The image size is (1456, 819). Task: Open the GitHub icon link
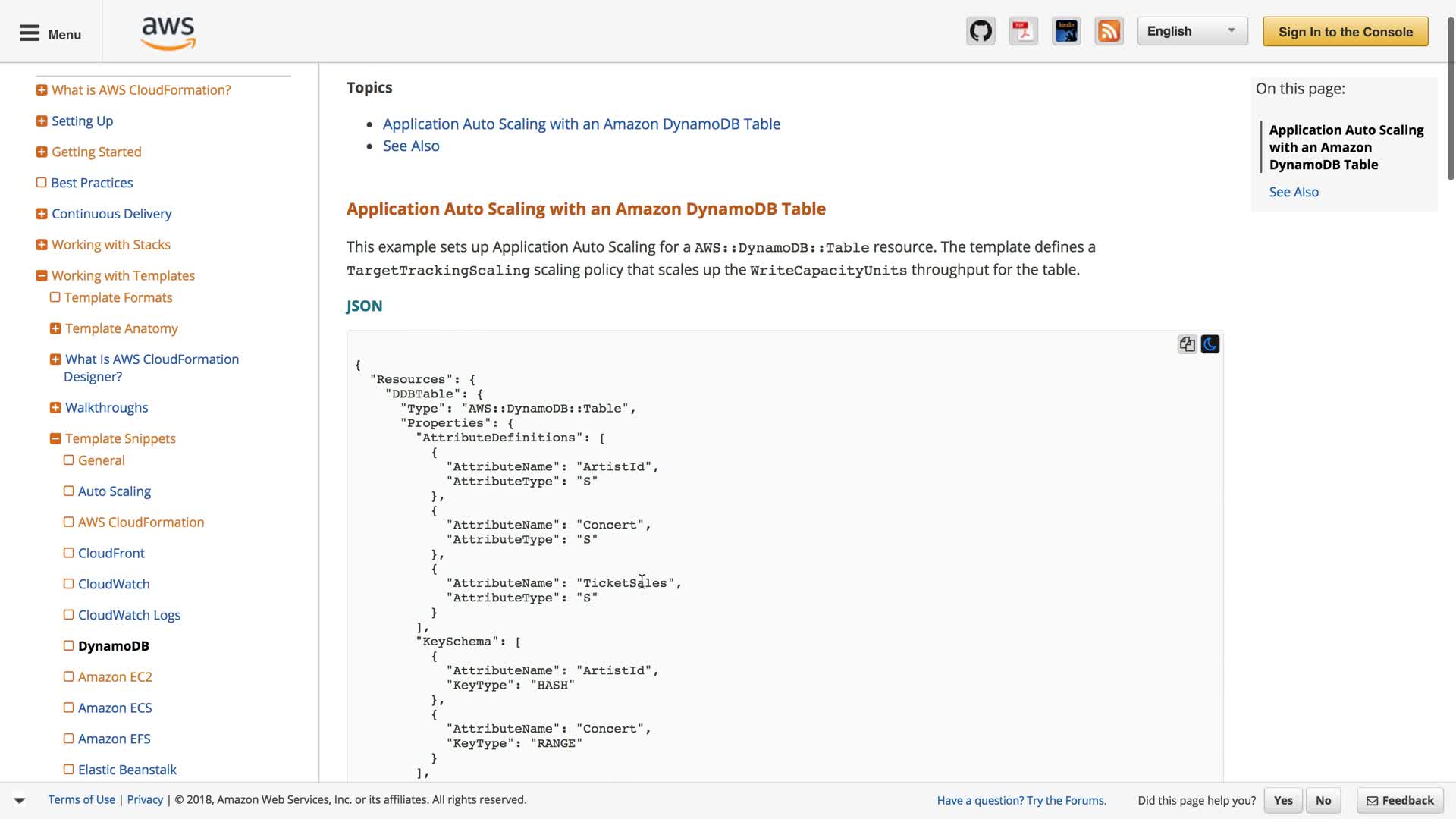pos(981,32)
